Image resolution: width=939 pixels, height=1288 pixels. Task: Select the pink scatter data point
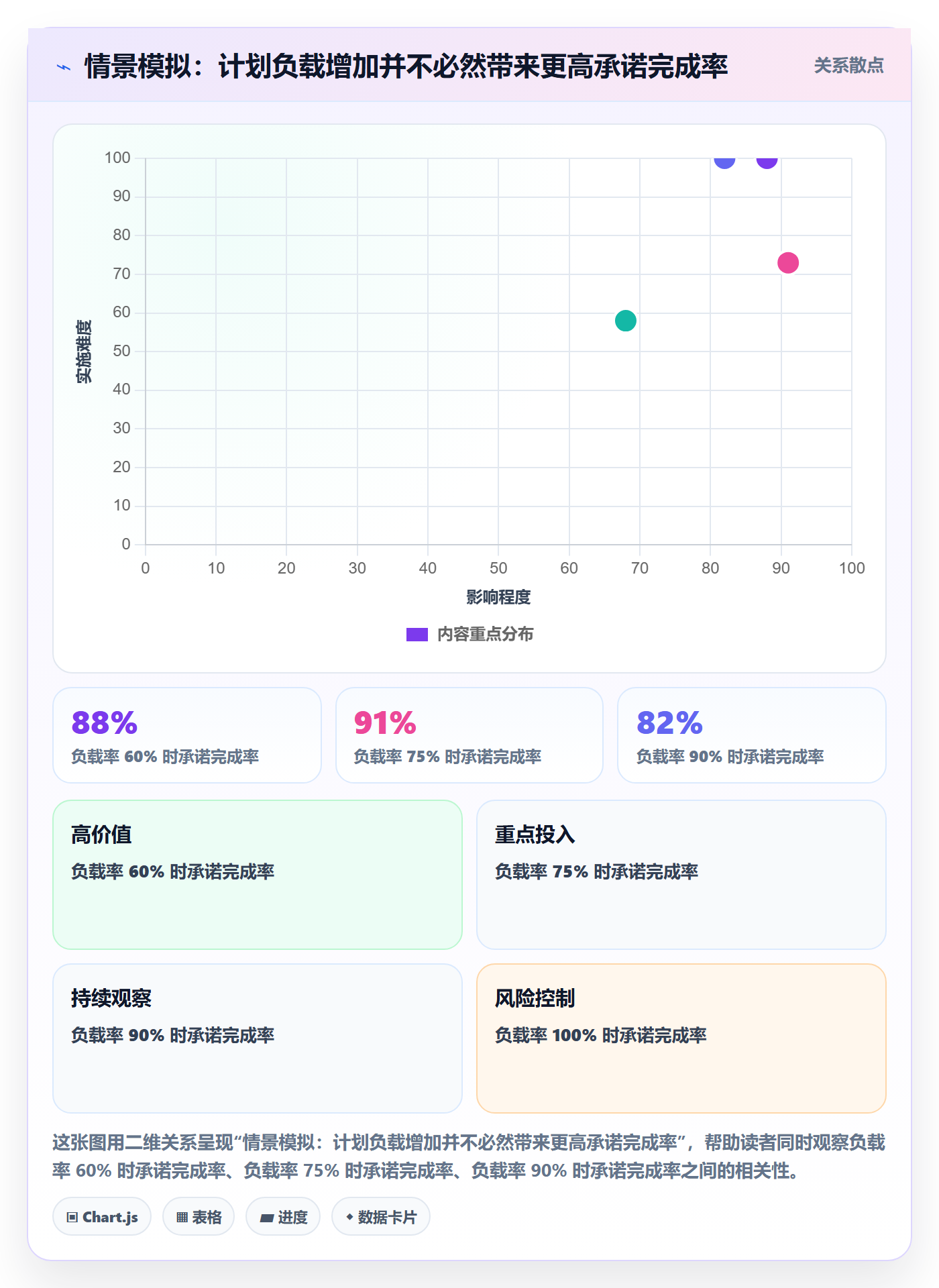coord(788,263)
